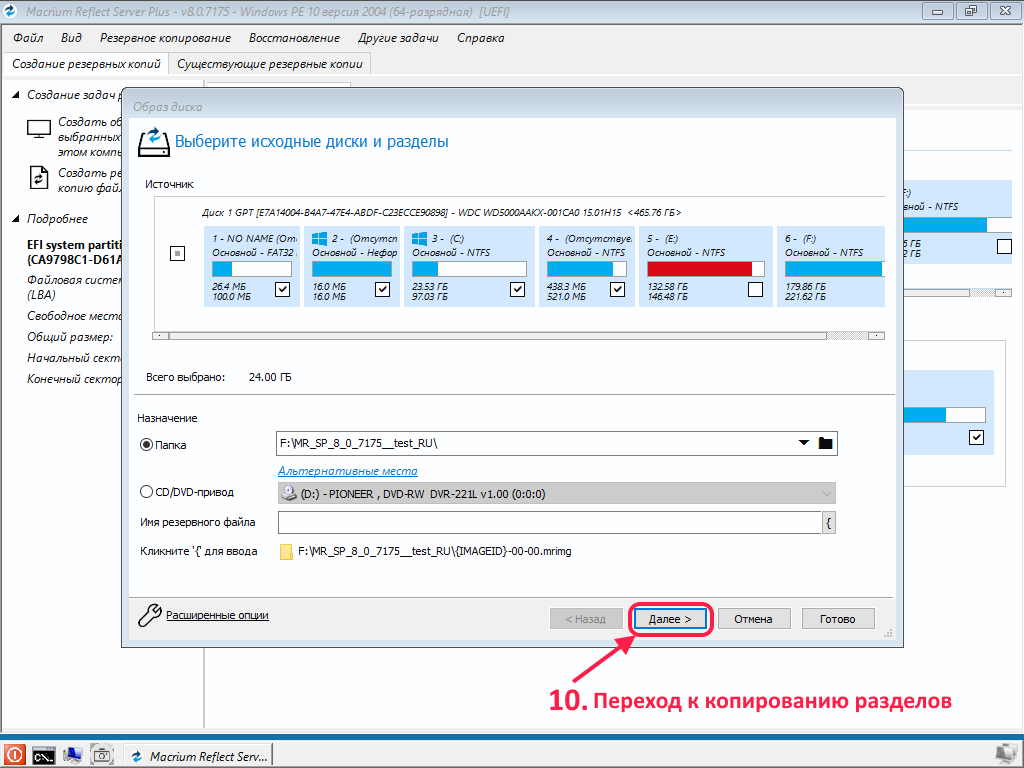Click the create file backup icon
The width and height of the screenshot is (1024, 768).
[39, 177]
